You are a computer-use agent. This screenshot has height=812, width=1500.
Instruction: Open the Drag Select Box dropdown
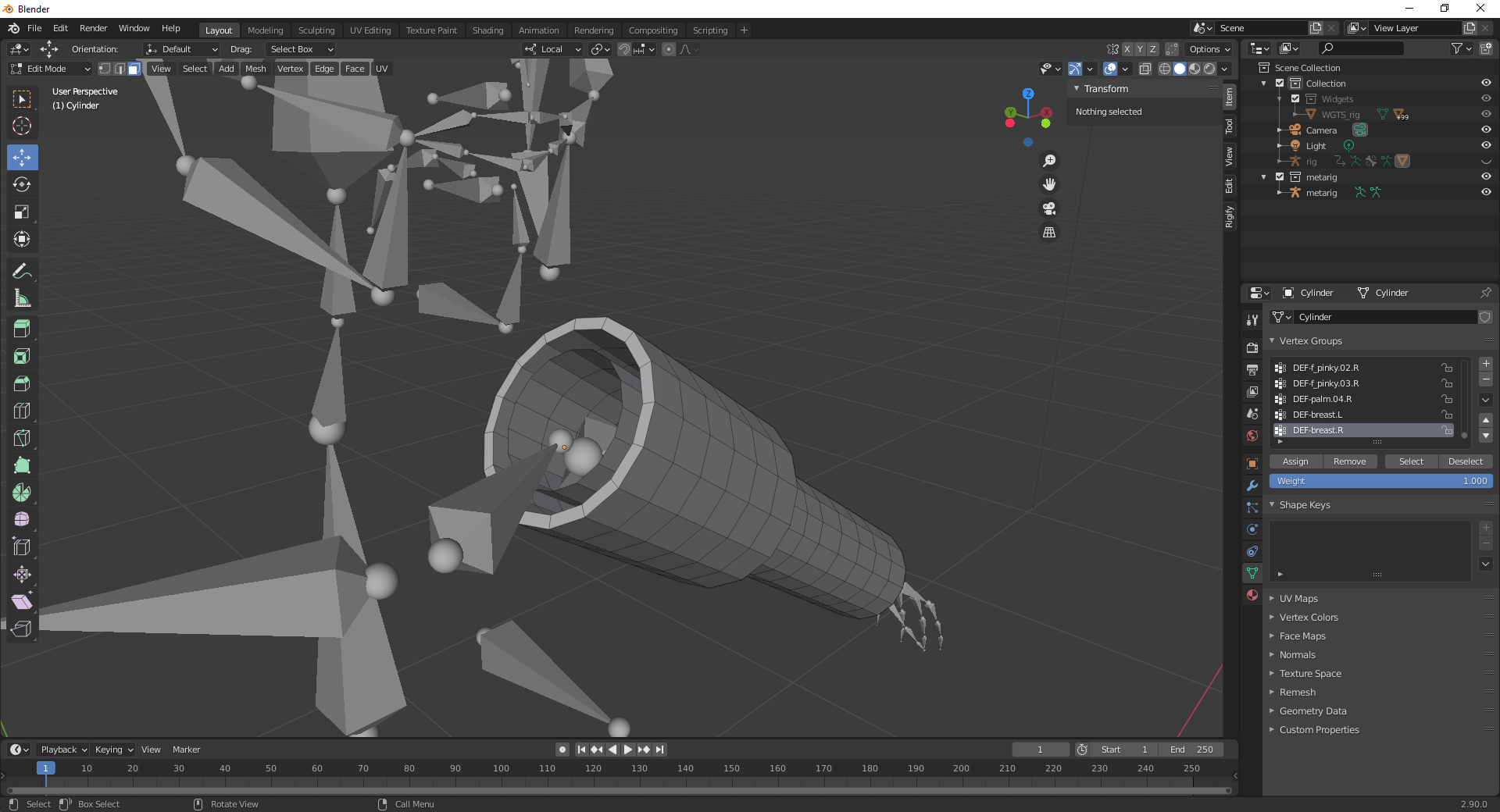pos(301,49)
